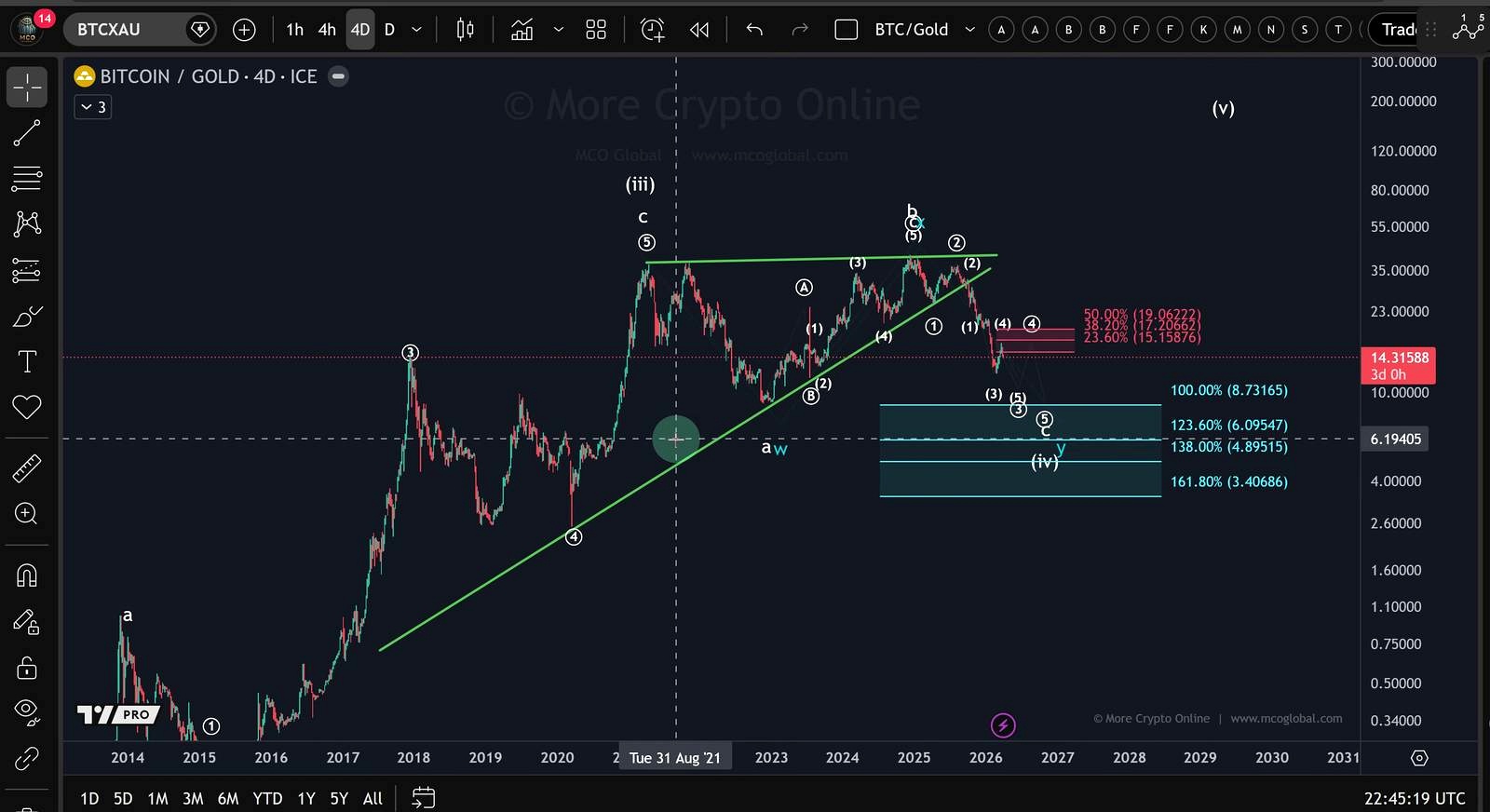Collapse the indicator legend showing 3
Viewport: 1490px width, 812px height.
93,107
